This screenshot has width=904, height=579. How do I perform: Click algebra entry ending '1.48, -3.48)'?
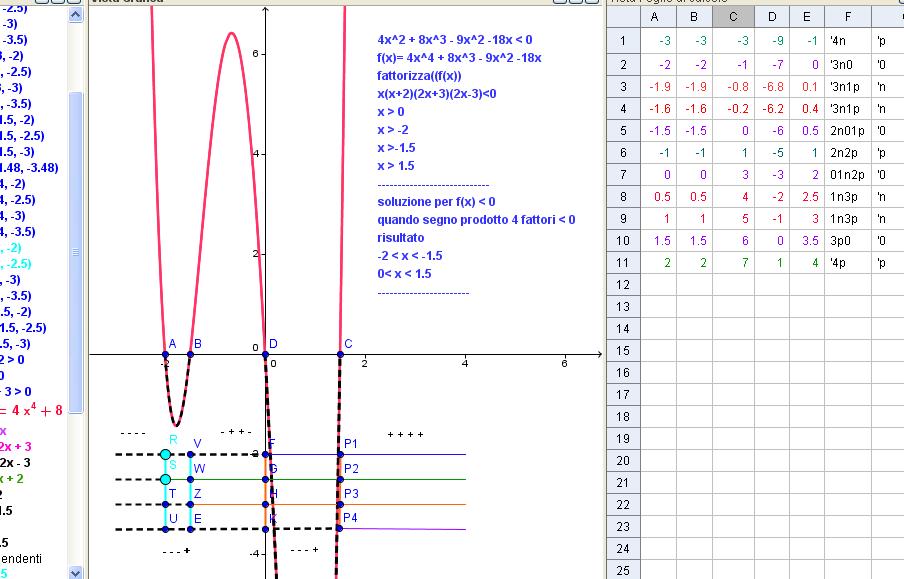29,168
